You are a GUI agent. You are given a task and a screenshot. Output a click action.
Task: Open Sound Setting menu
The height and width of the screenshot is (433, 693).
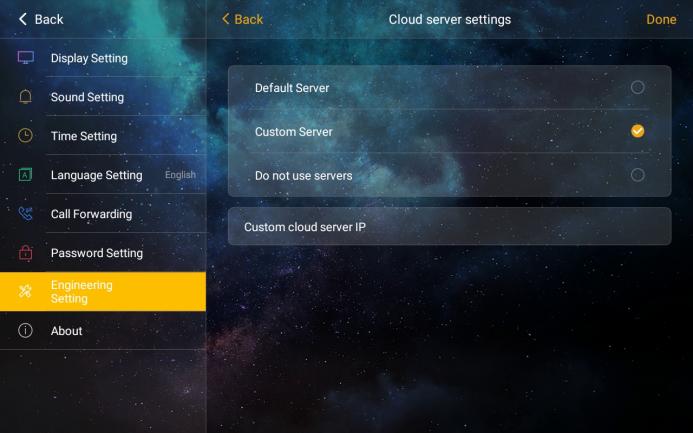coord(103,97)
